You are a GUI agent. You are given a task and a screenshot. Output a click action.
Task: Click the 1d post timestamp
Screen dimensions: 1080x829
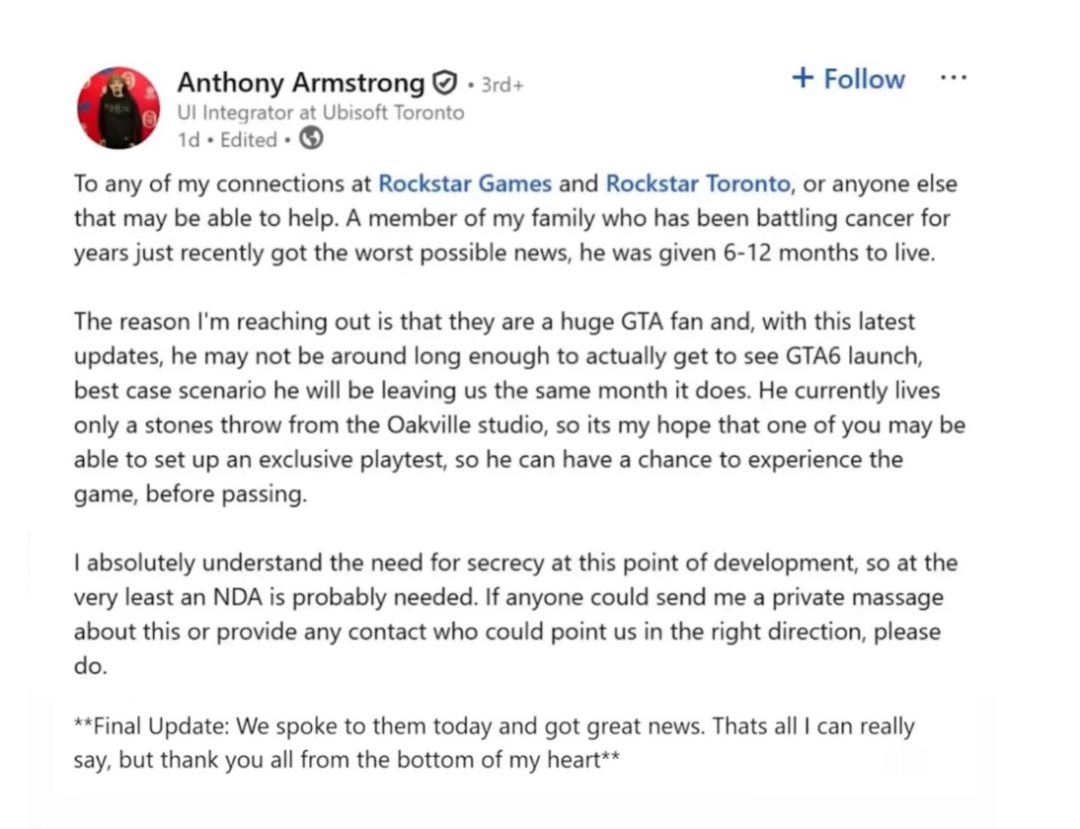tap(188, 140)
